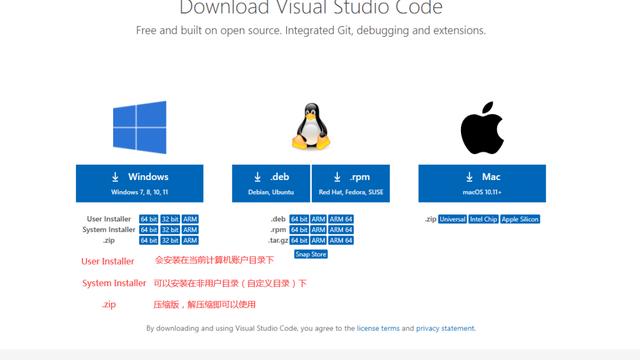Pick Linux .rpm ARM 64
Viewport: 640px width, 360px height.
click(x=341, y=230)
